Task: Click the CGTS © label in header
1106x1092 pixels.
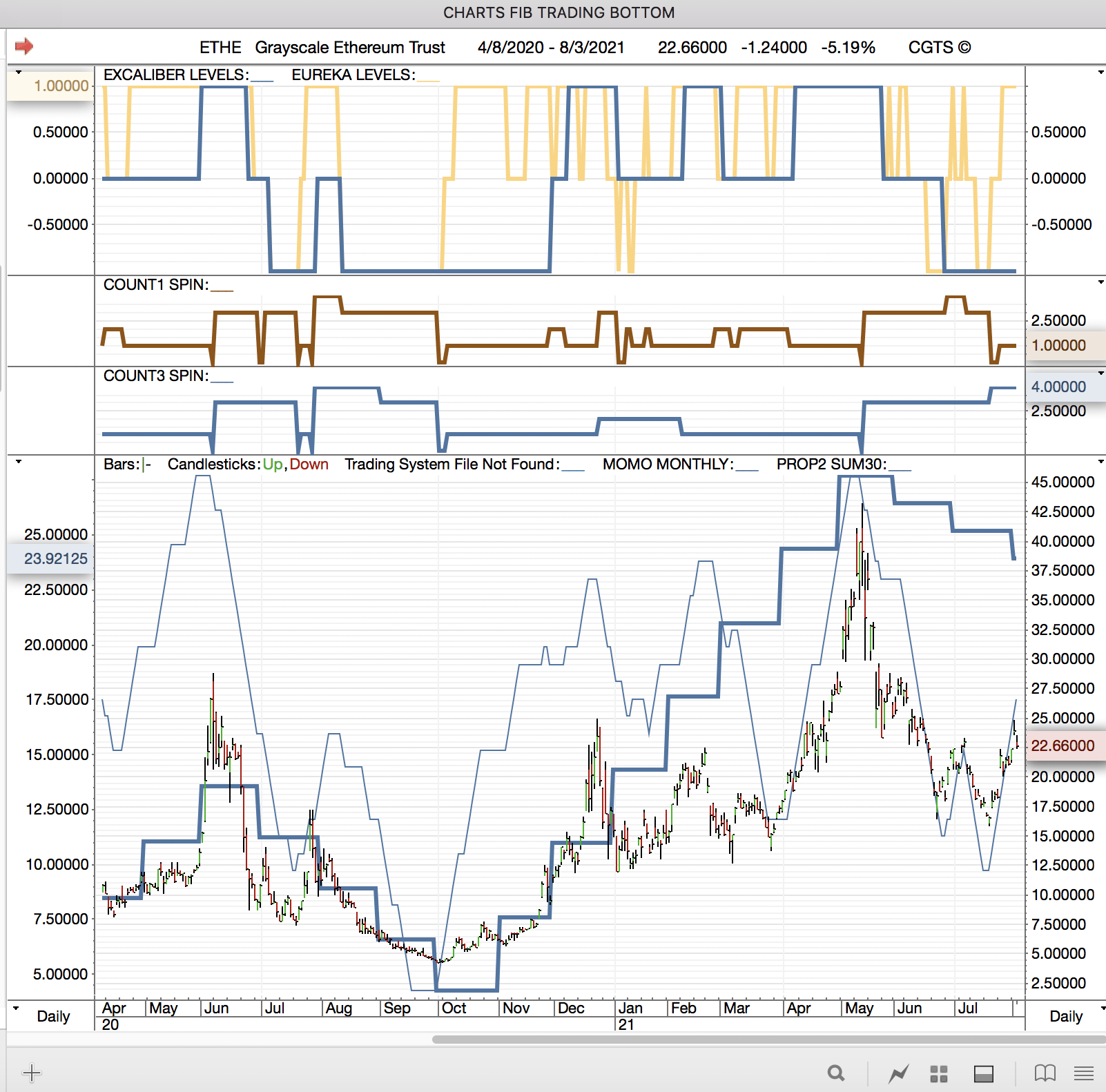Action: pos(940,48)
